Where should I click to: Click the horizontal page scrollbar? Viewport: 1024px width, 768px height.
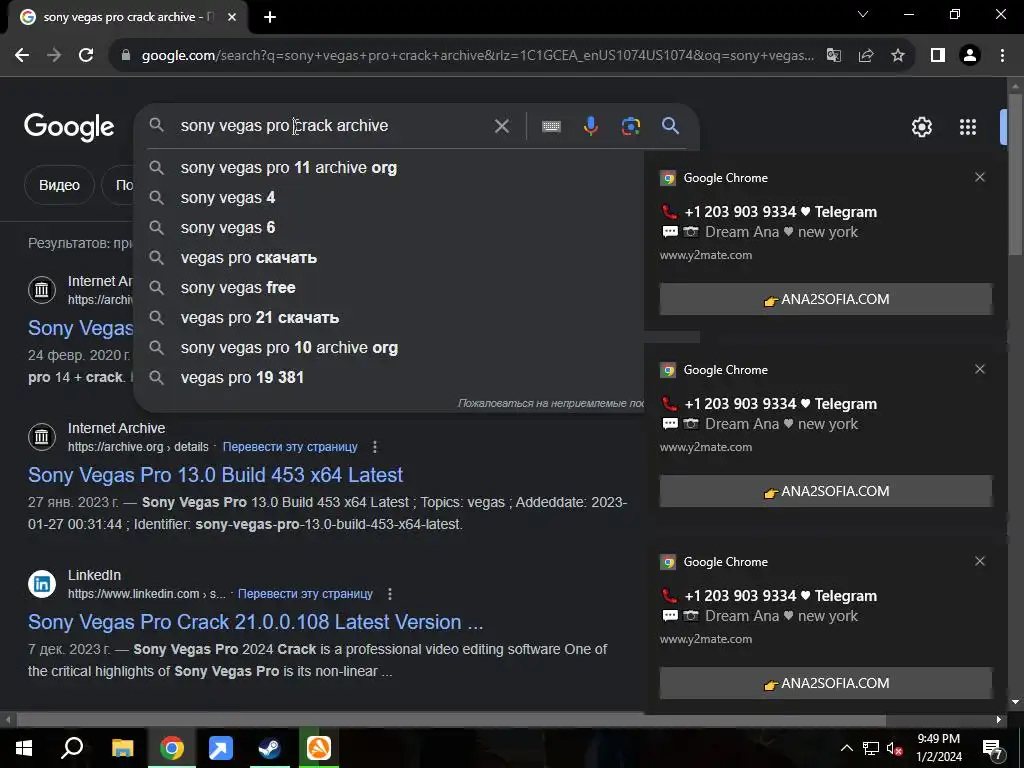451,720
